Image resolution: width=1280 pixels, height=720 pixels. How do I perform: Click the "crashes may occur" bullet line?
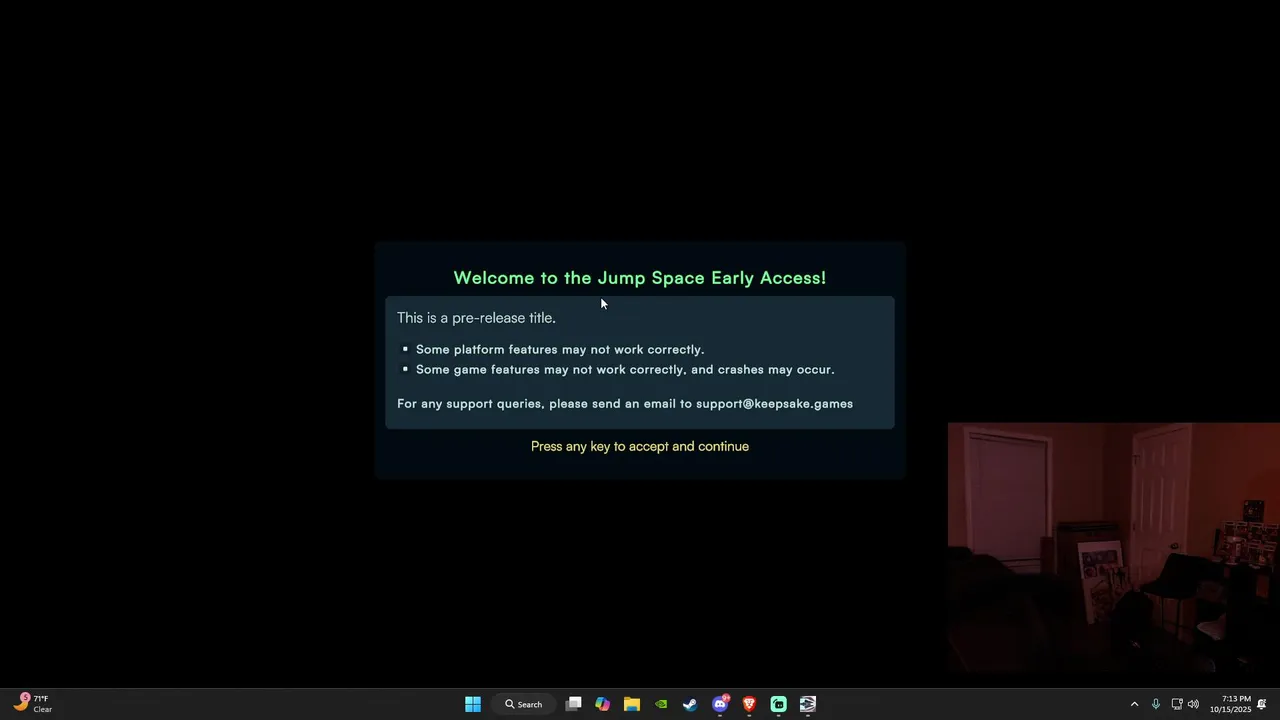[625, 370]
